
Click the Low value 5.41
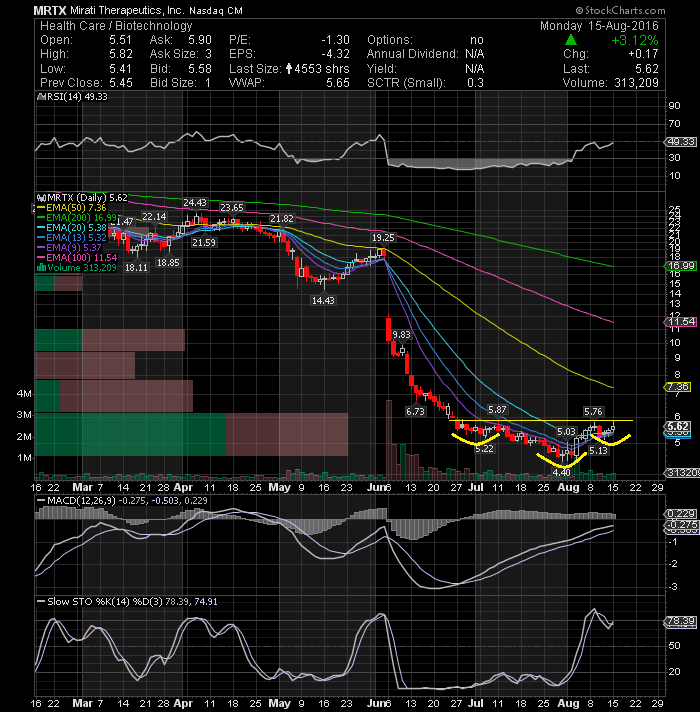tap(120, 69)
